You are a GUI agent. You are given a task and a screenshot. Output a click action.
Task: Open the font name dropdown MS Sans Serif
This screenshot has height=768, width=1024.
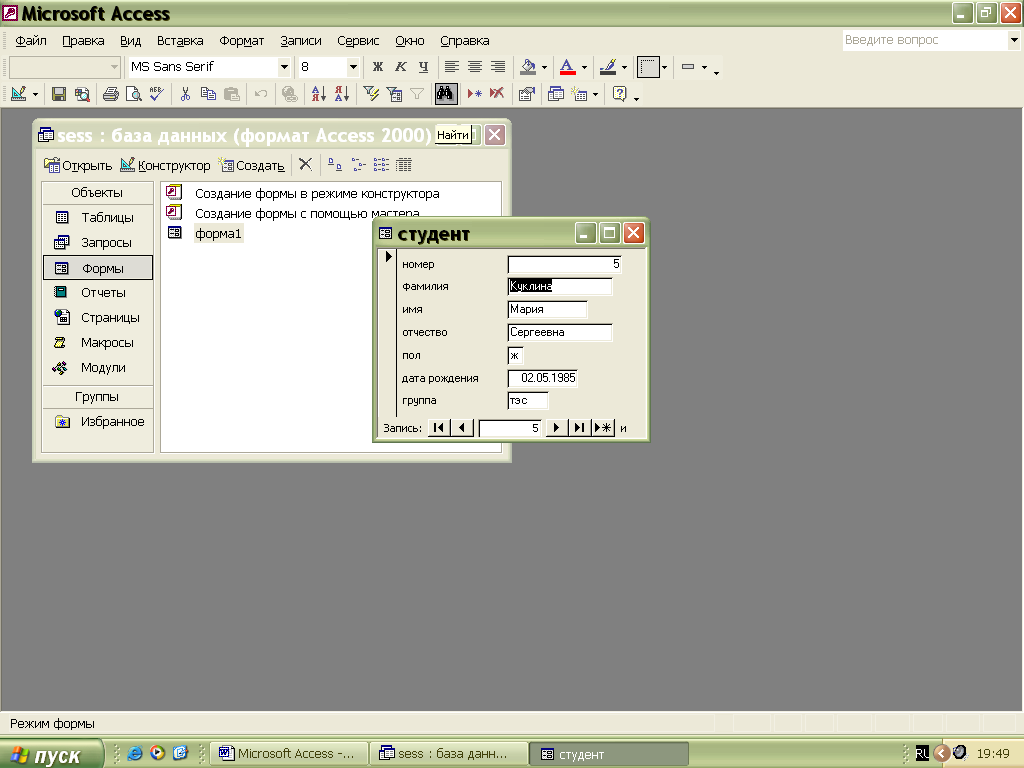click(x=284, y=67)
